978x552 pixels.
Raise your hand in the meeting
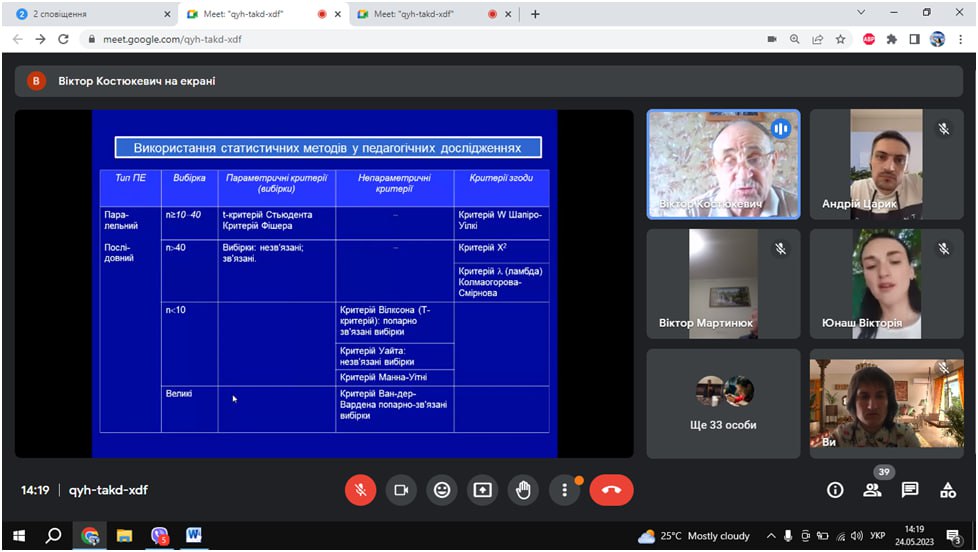(x=523, y=490)
